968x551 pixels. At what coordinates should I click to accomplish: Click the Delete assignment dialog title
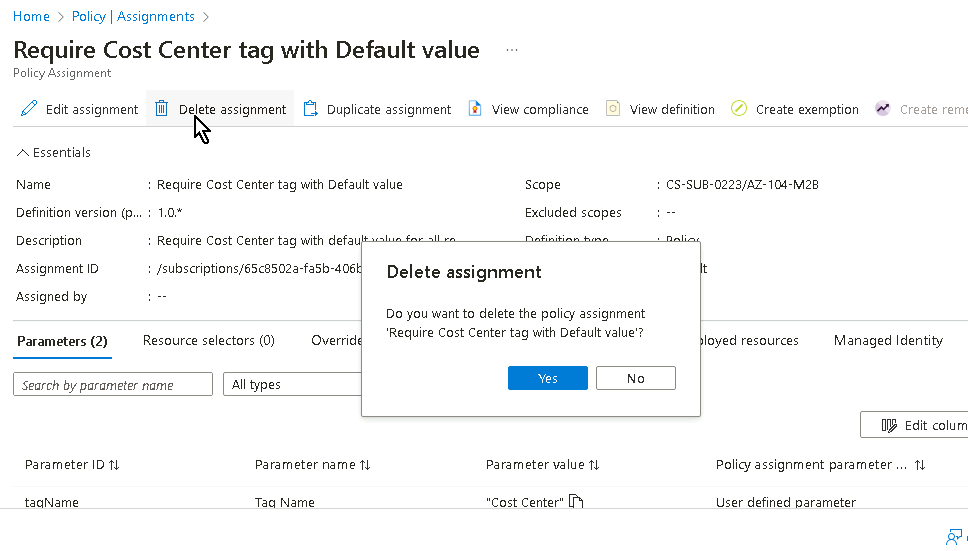(x=464, y=272)
